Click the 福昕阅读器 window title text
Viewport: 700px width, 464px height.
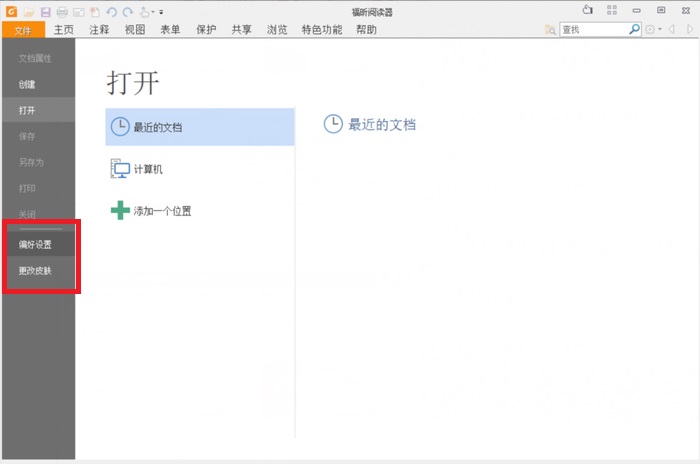tap(372, 12)
